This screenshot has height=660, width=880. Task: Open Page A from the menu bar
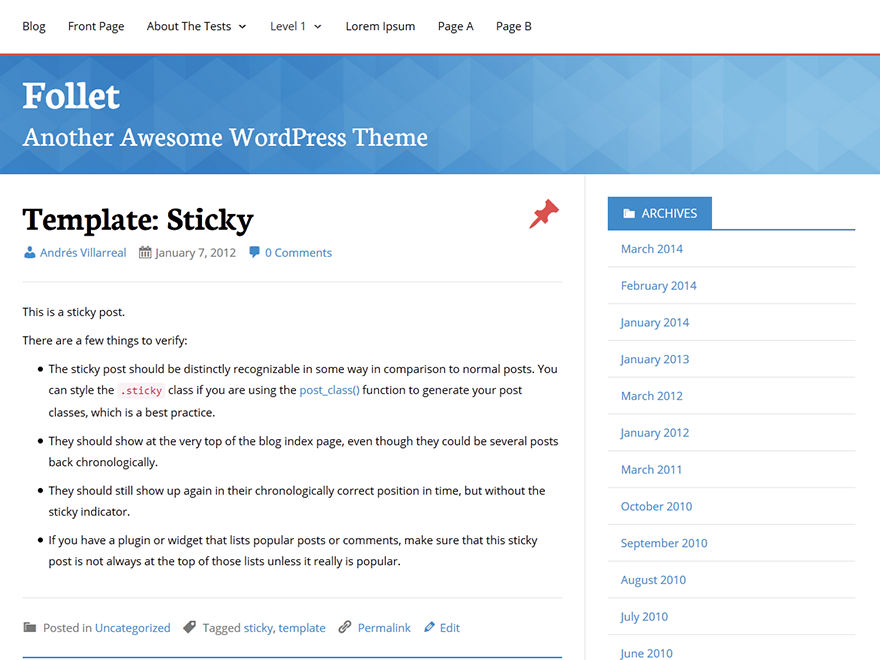tap(455, 26)
